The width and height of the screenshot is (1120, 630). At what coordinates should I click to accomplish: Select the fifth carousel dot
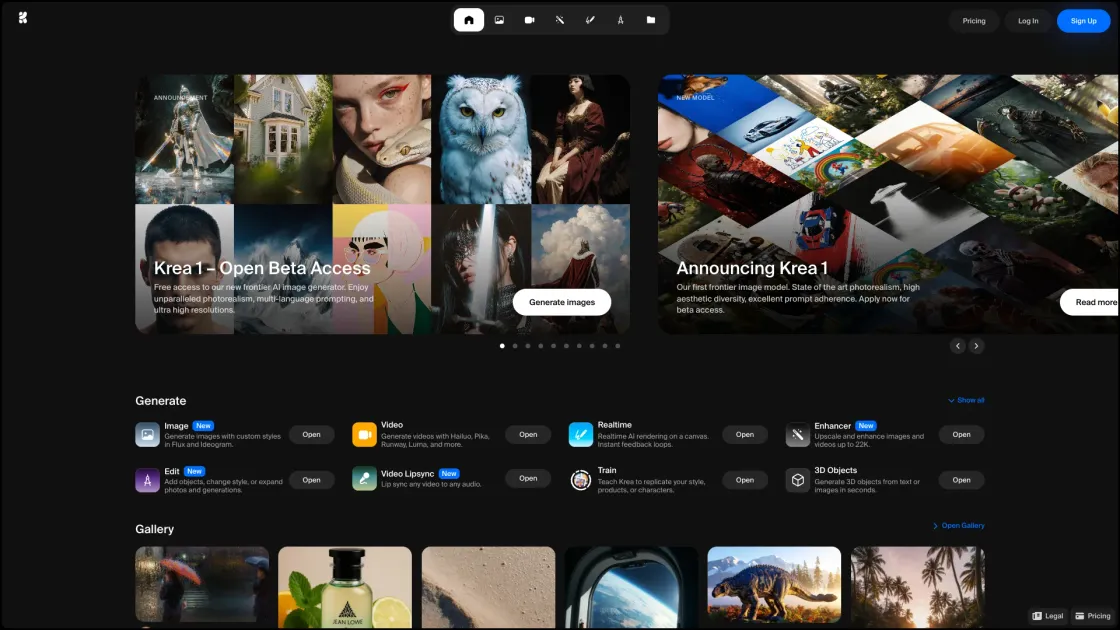point(554,346)
